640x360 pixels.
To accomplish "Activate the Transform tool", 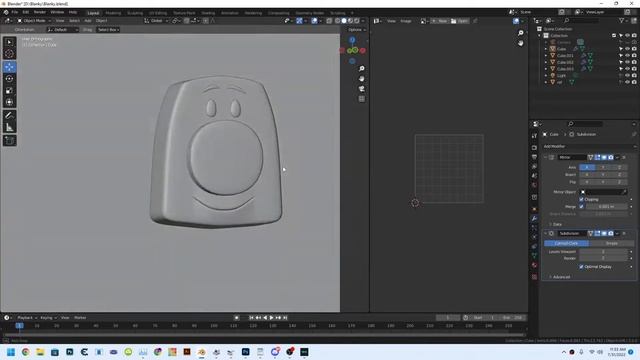I will 9,102.
